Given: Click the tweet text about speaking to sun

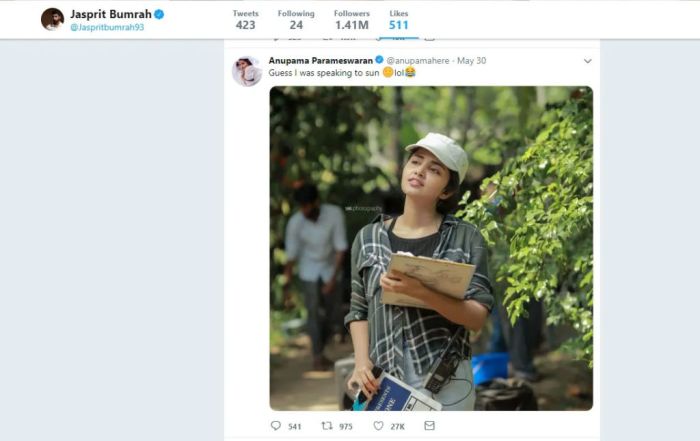Looking at the screenshot, I should tap(342, 73).
